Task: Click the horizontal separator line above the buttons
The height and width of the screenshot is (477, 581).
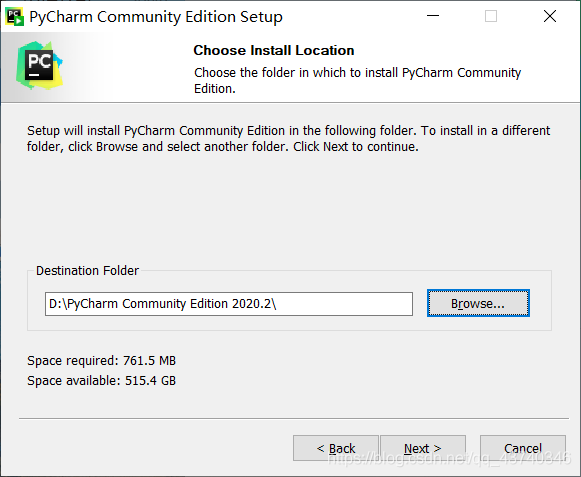Action: click(x=294, y=418)
